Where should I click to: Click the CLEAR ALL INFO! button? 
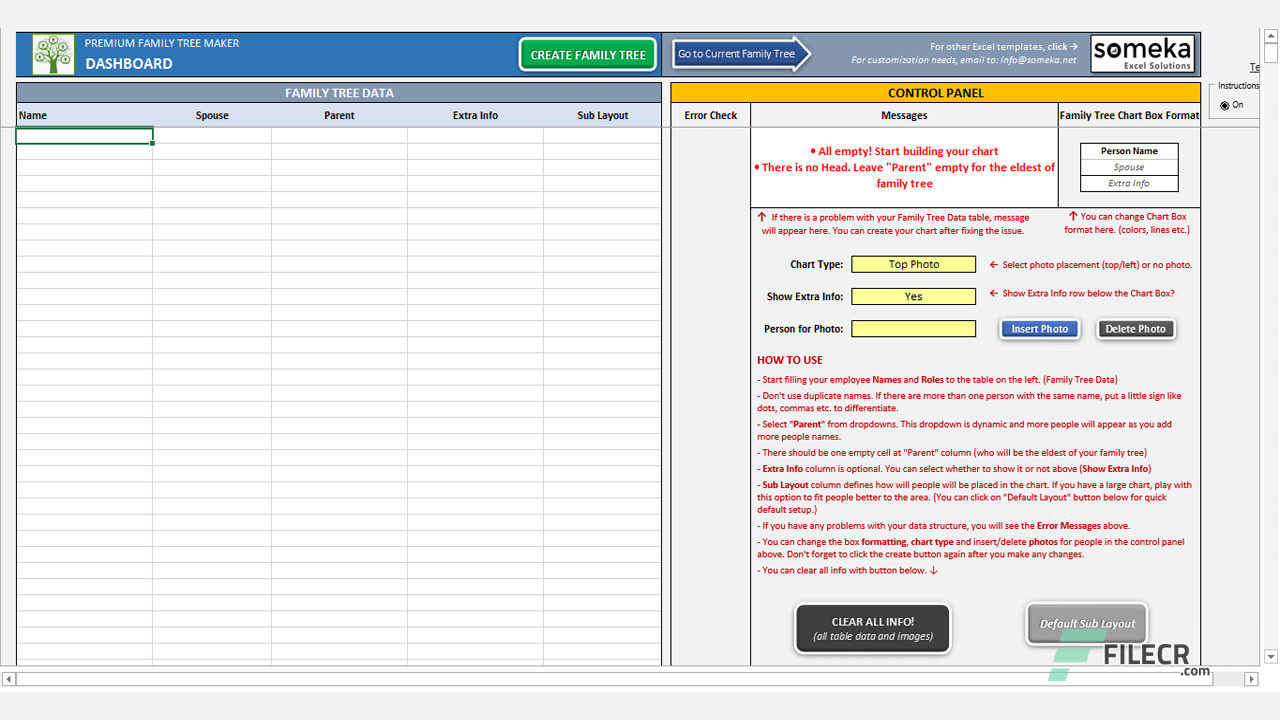click(872, 628)
